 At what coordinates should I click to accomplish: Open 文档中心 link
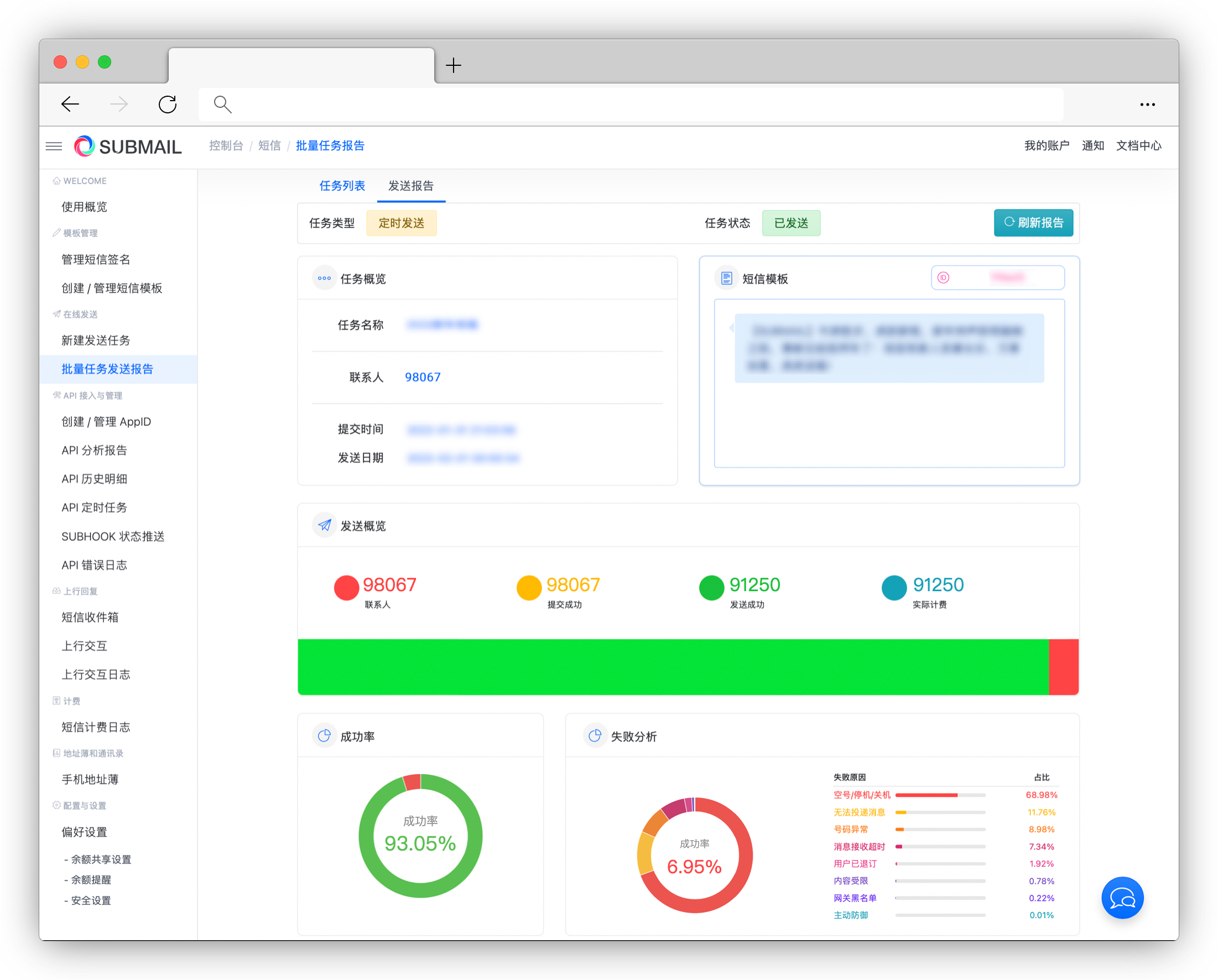tap(1138, 146)
